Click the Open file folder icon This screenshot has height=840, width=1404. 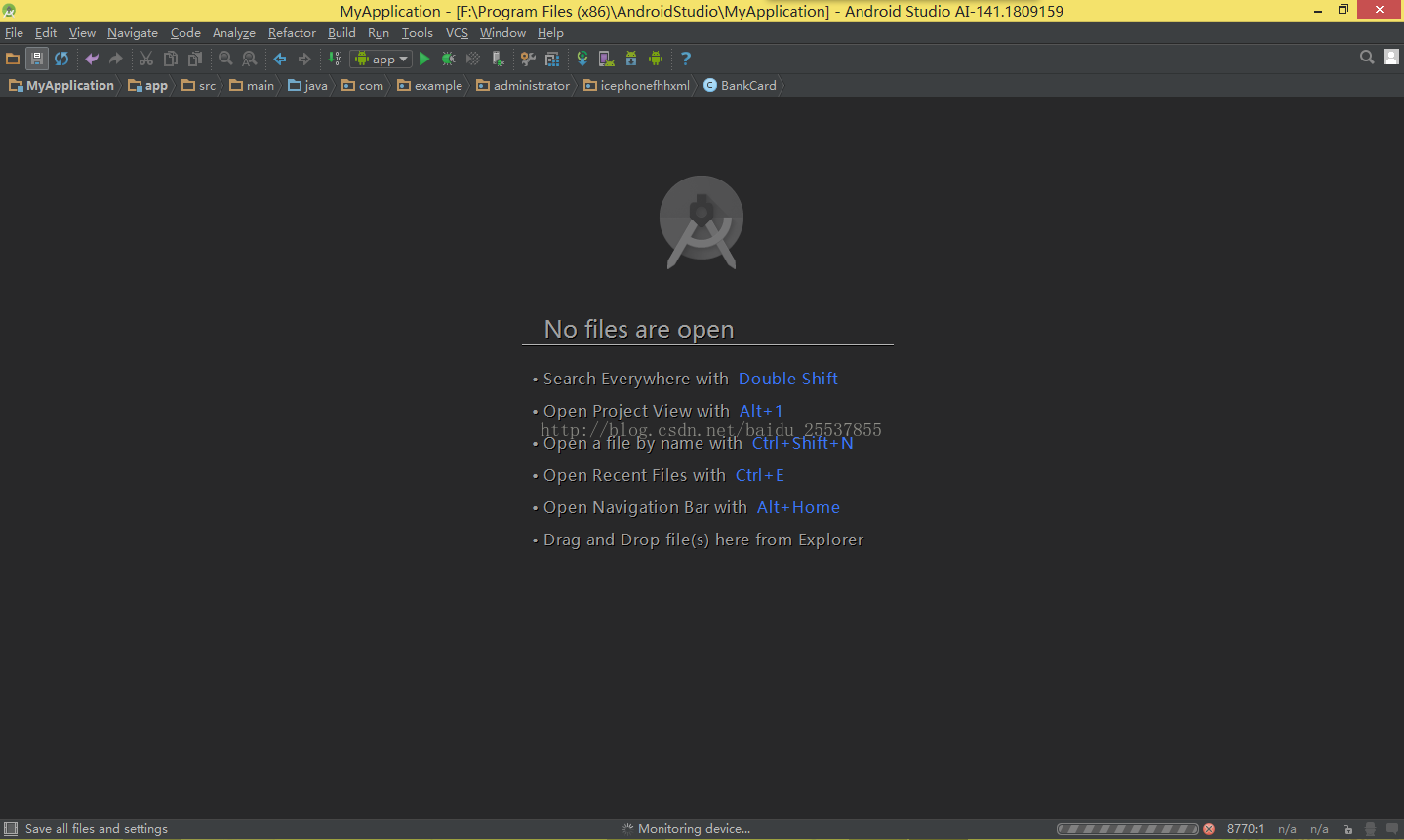coord(13,59)
